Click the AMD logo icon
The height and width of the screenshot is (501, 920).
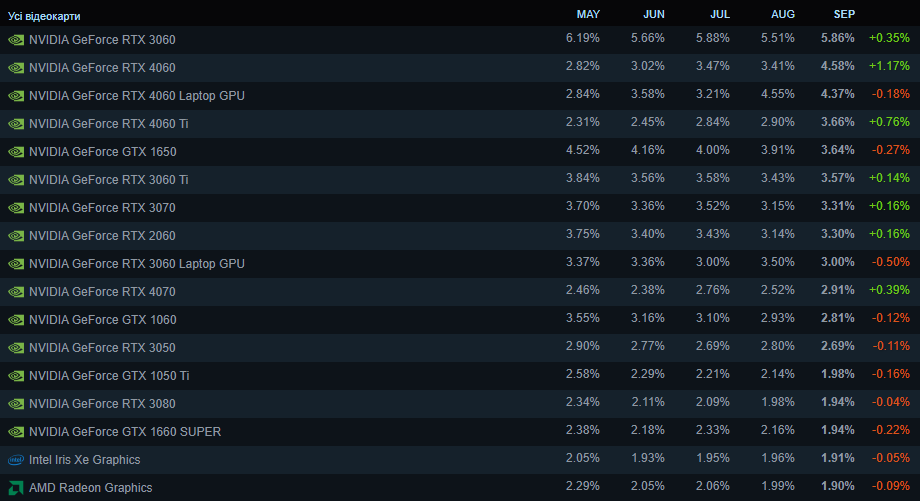(16, 488)
